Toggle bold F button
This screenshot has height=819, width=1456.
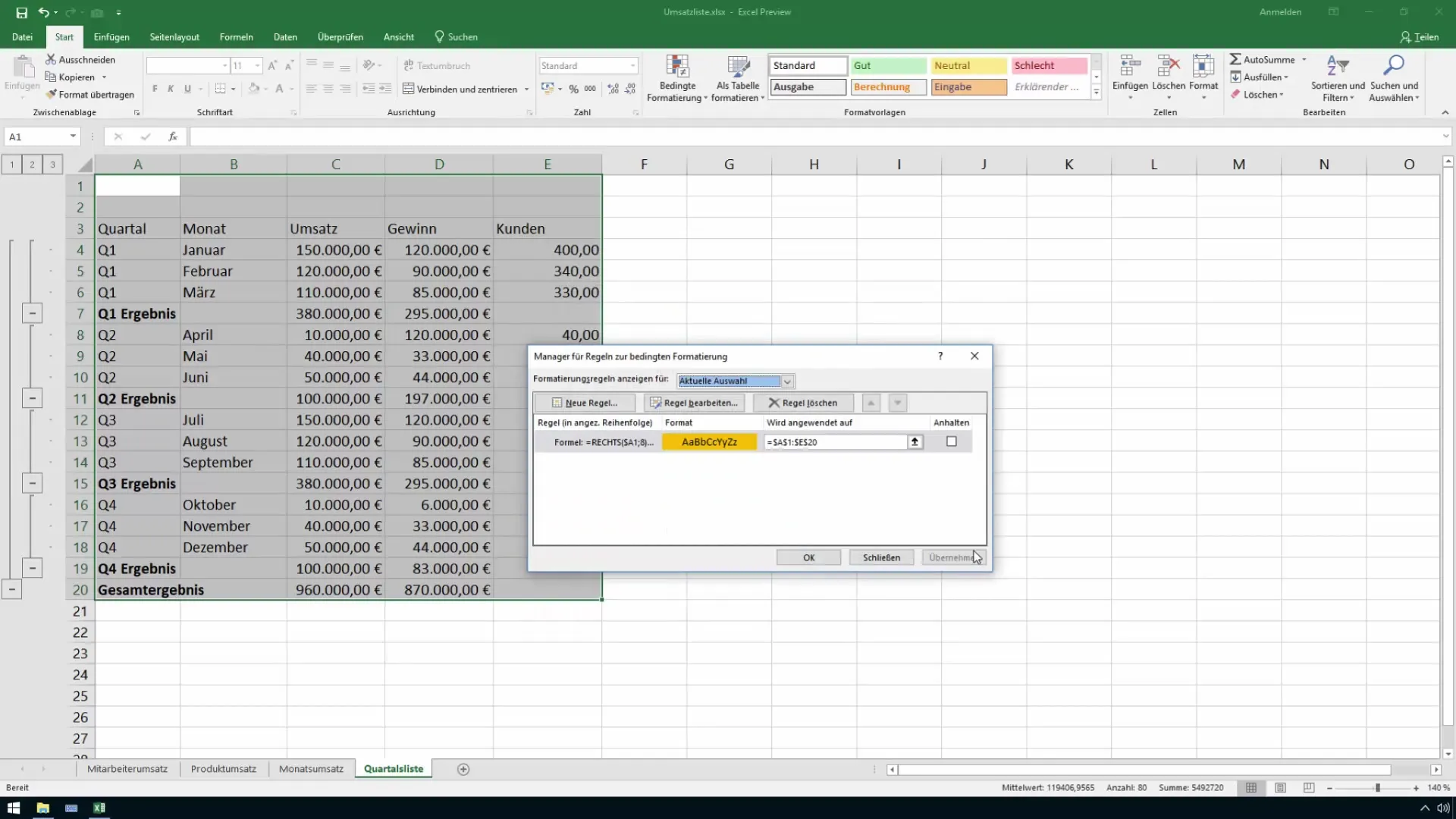pos(155,89)
